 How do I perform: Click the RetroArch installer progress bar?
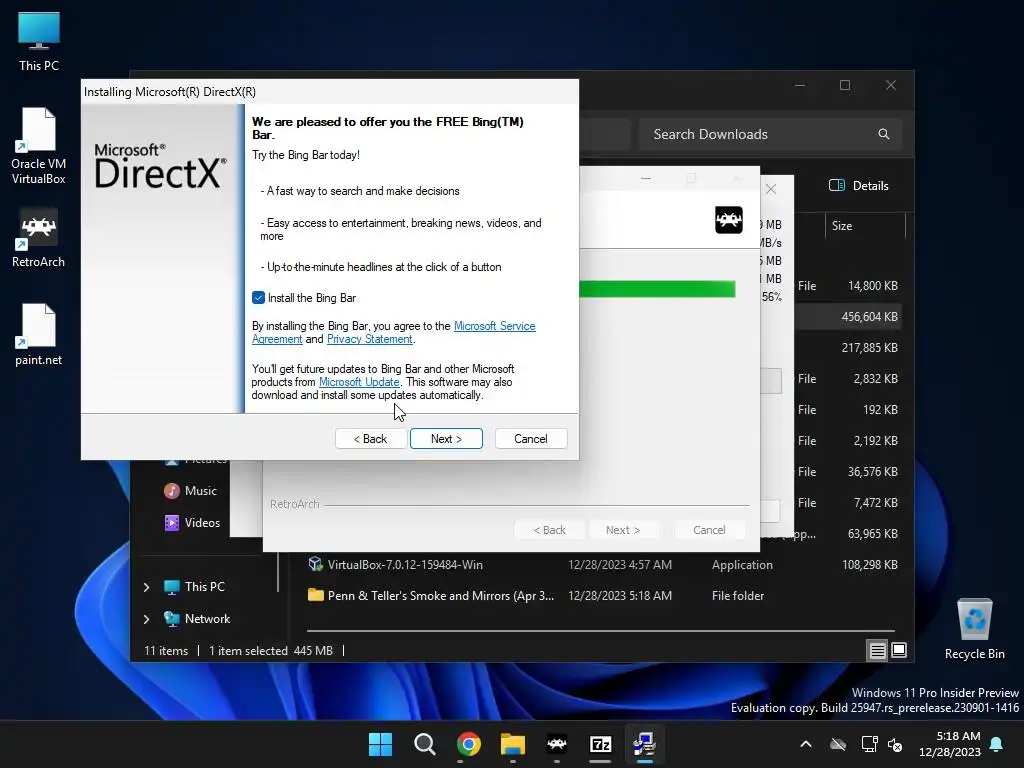657,289
